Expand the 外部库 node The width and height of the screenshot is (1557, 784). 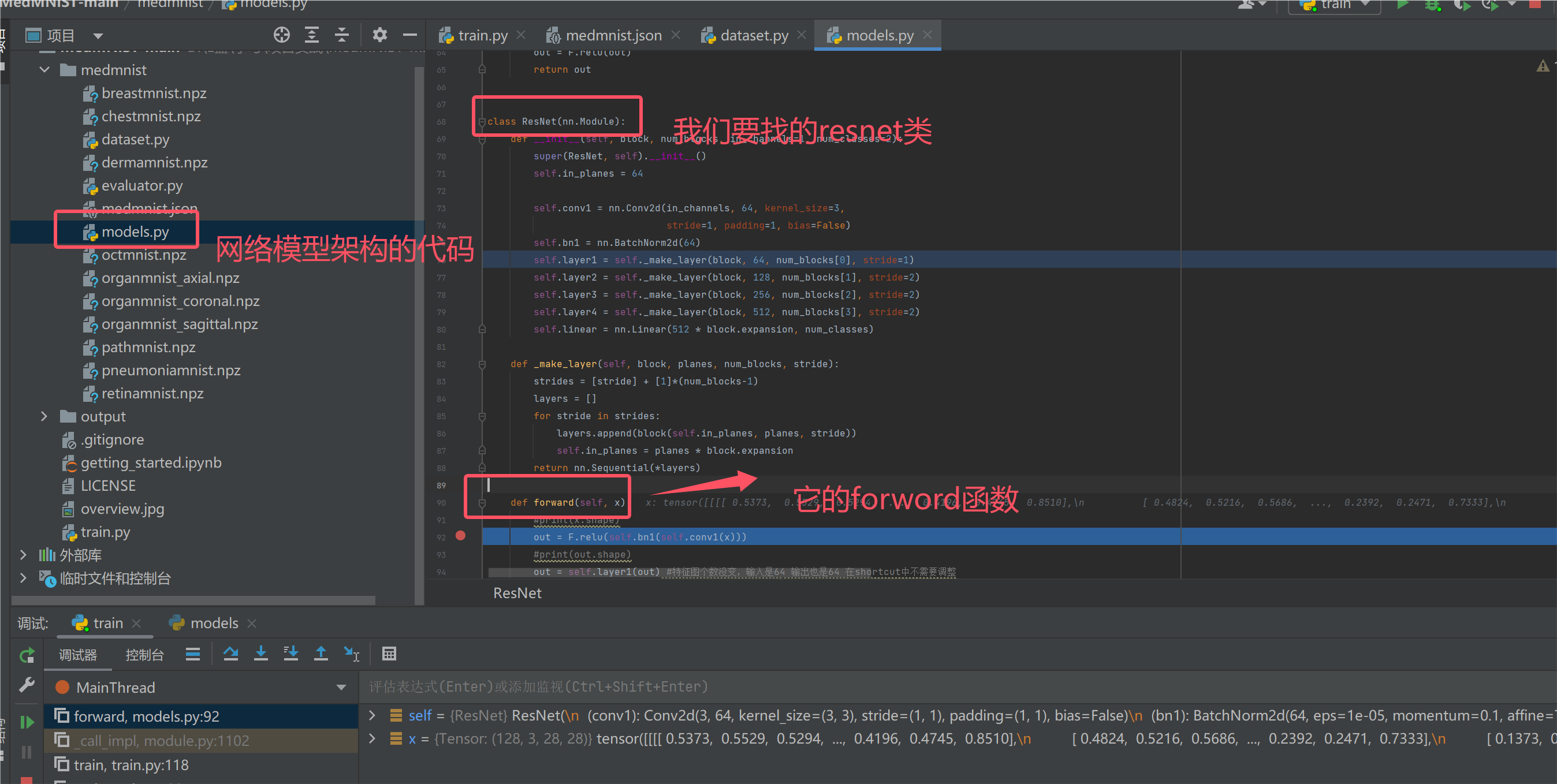coord(23,554)
